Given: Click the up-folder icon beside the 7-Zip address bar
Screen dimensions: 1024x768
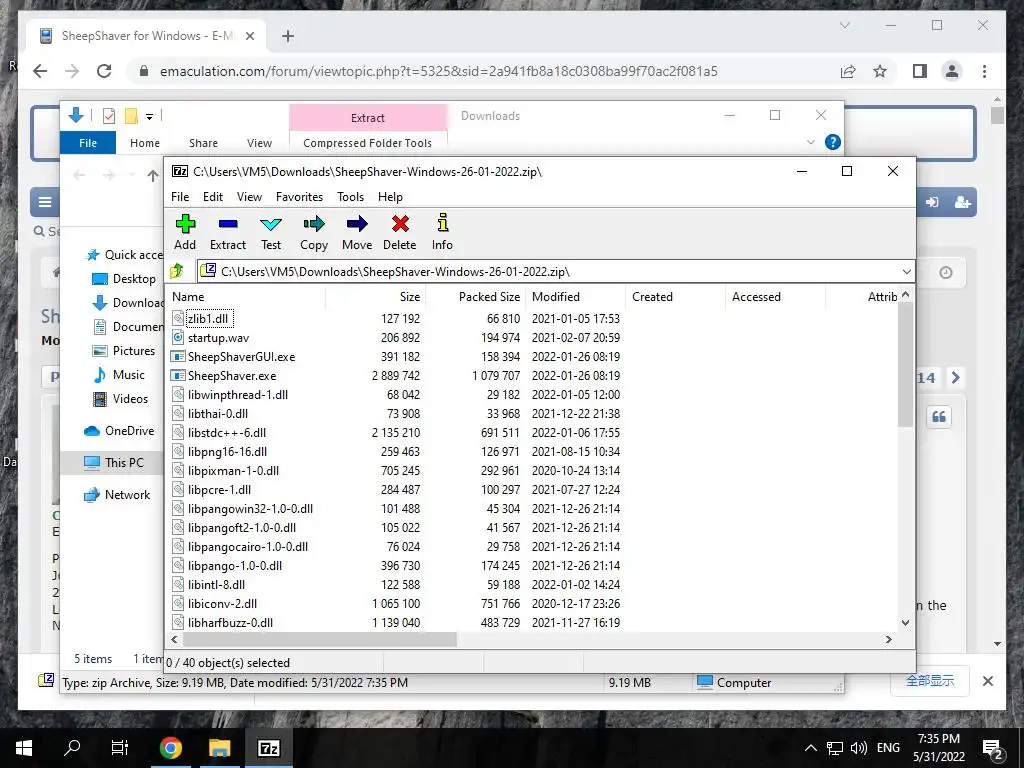Looking at the screenshot, I should (177, 271).
